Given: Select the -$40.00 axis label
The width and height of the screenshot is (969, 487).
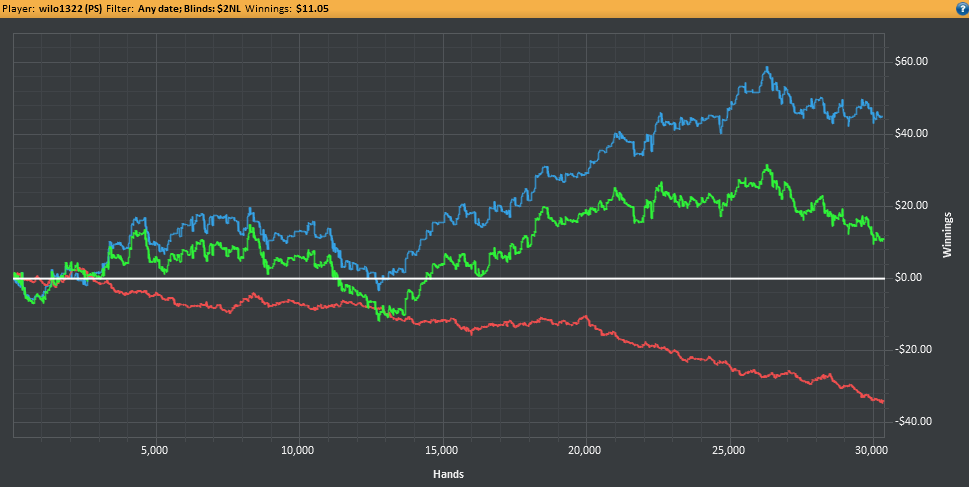Looking at the screenshot, I should (913, 421).
